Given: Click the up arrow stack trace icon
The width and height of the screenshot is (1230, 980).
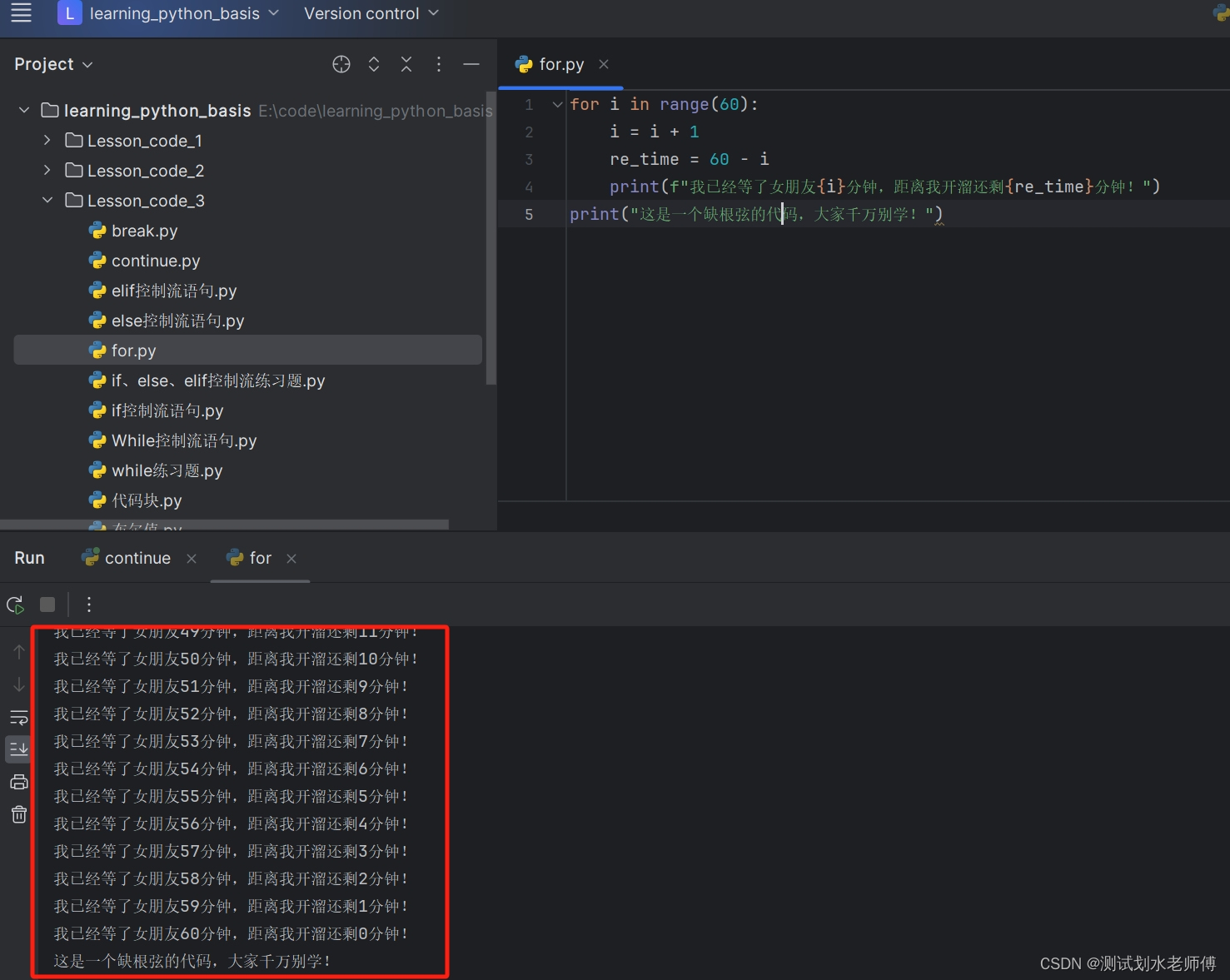Looking at the screenshot, I should pos(19,652).
